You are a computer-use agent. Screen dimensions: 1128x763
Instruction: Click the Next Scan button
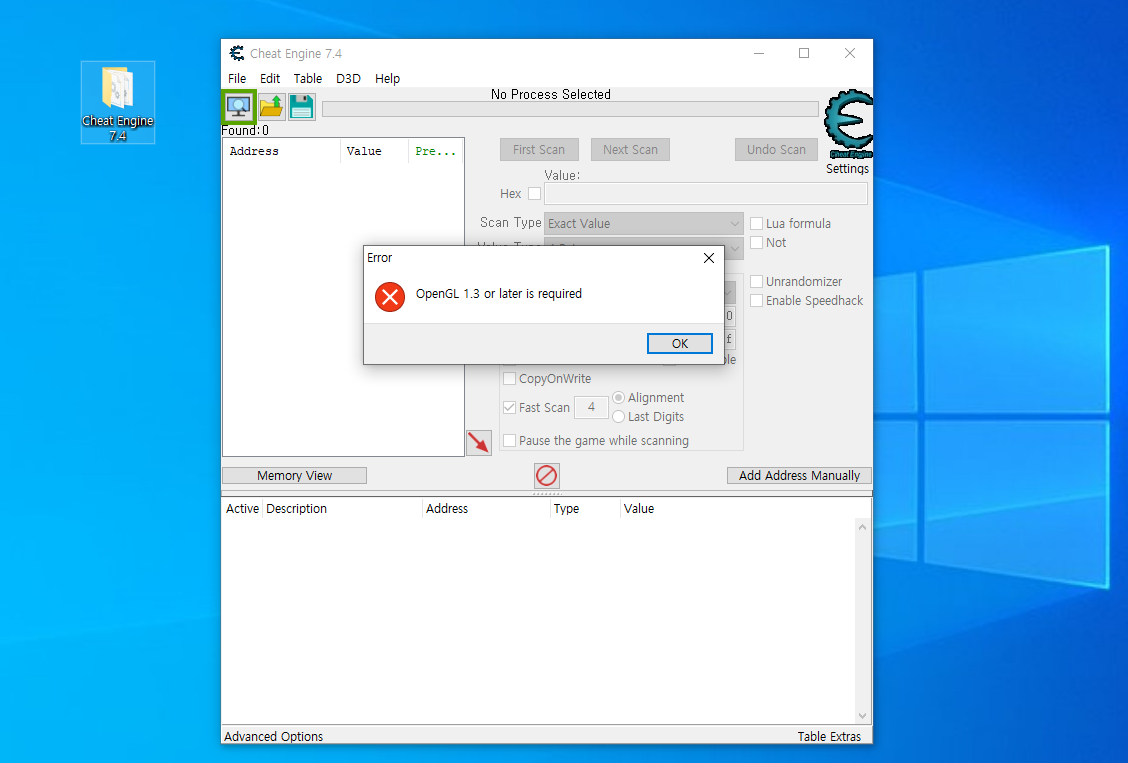click(x=630, y=150)
